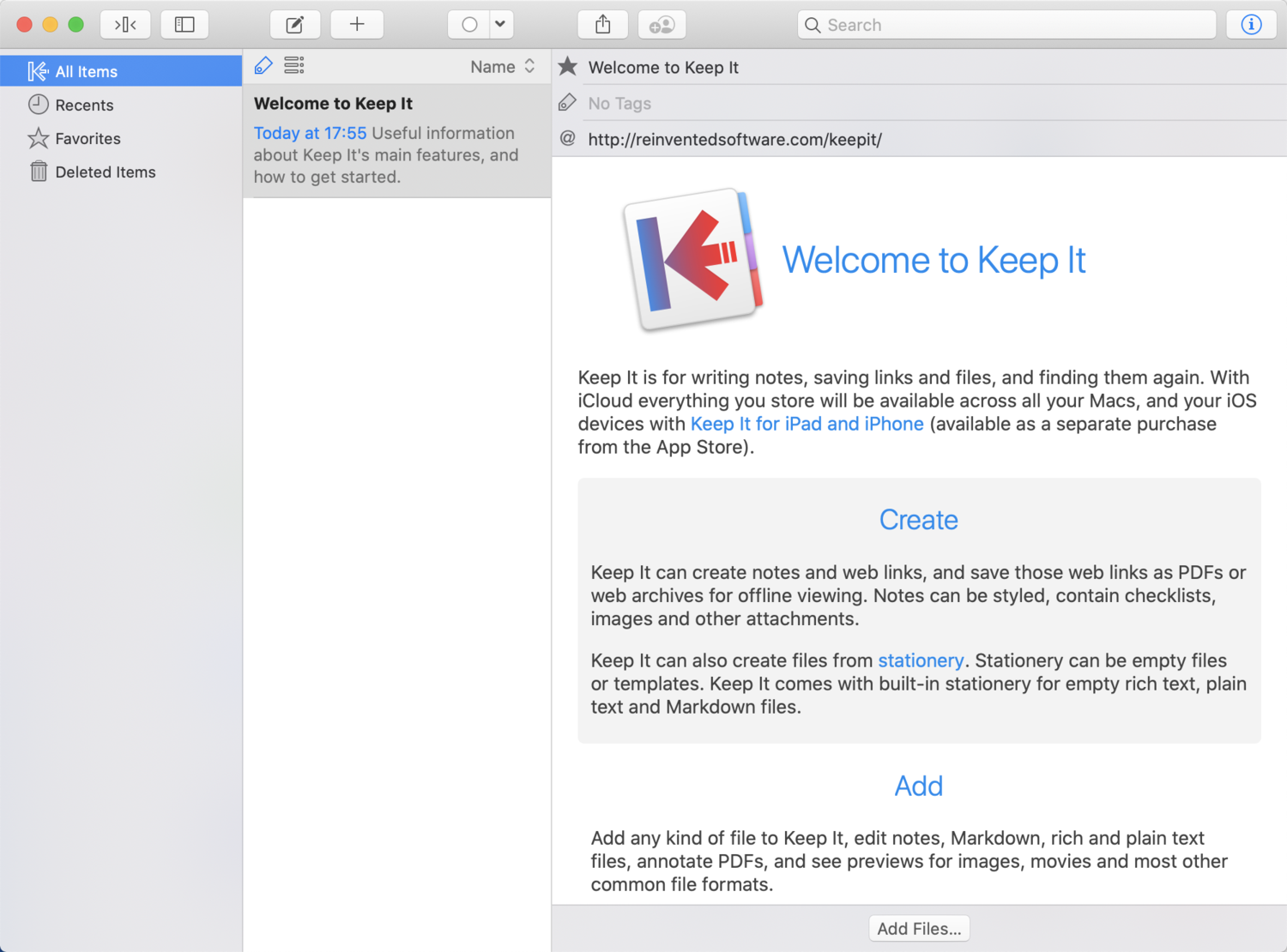Click the circle label button in the toolbar
The height and width of the screenshot is (952, 1287).
469,25
